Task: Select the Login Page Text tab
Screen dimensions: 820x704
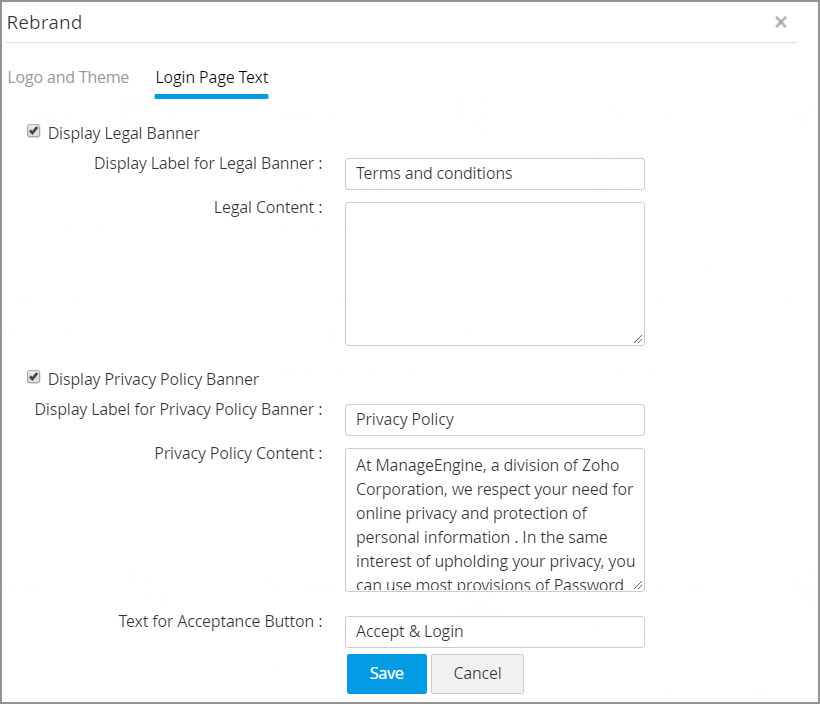Action: [x=212, y=77]
